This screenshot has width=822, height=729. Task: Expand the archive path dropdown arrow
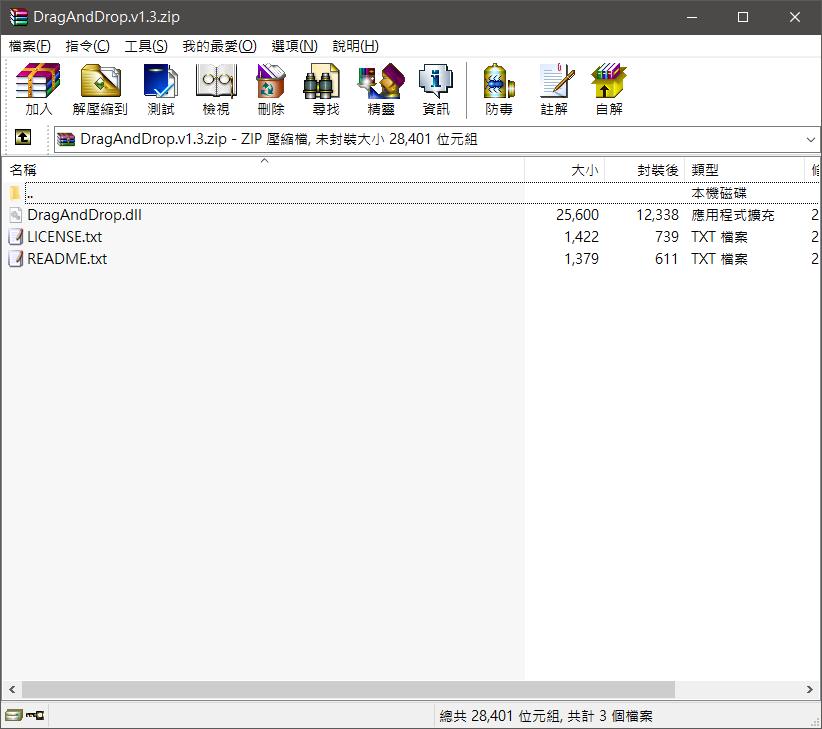(x=809, y=140)
